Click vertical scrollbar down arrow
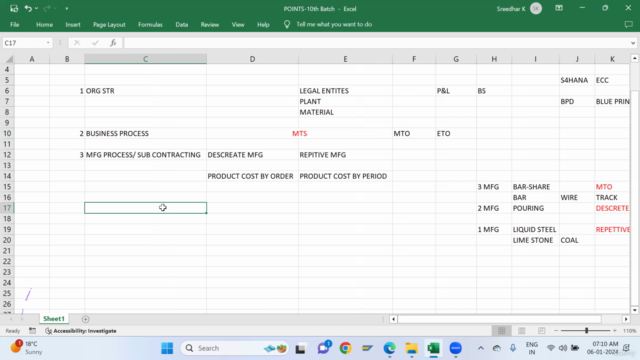640x360 pixels. tap(634, 310)
